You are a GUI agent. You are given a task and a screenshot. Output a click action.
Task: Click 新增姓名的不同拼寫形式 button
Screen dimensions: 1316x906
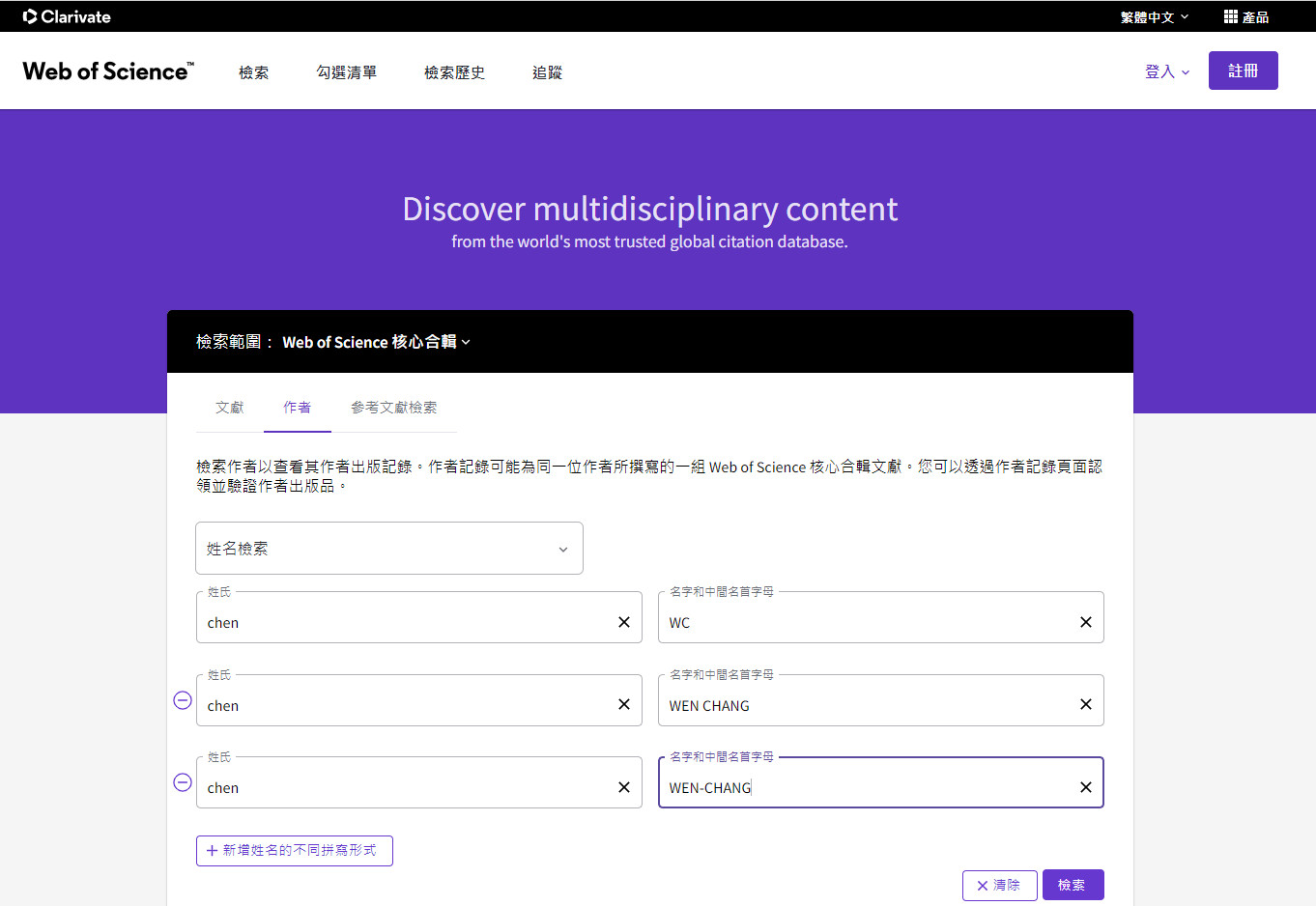295,851
